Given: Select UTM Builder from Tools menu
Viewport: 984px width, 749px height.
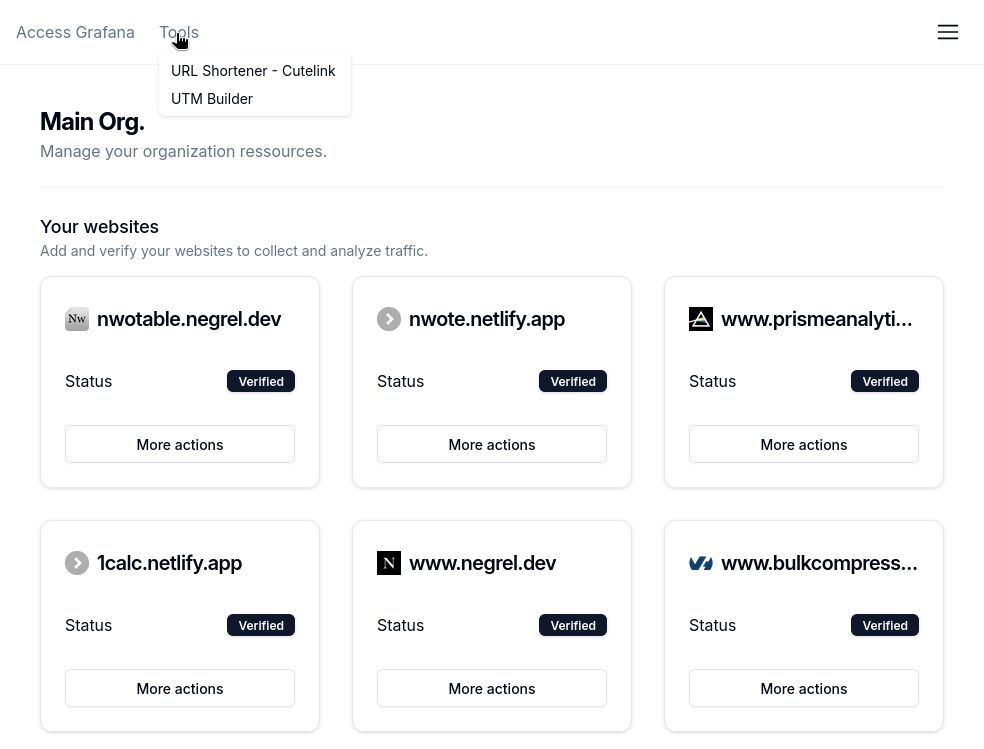Looking at the screenshot, I should click(212, 98).
